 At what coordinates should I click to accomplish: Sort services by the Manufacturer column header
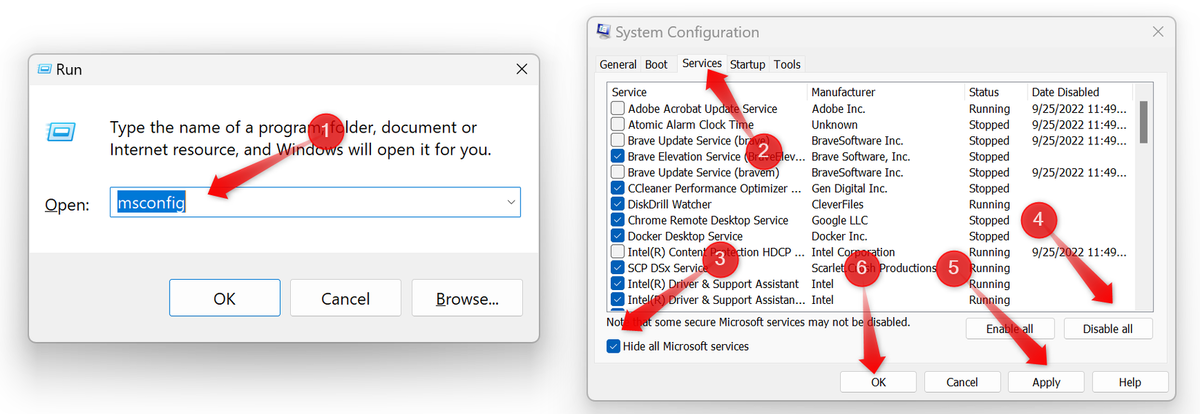coord(842,92)
